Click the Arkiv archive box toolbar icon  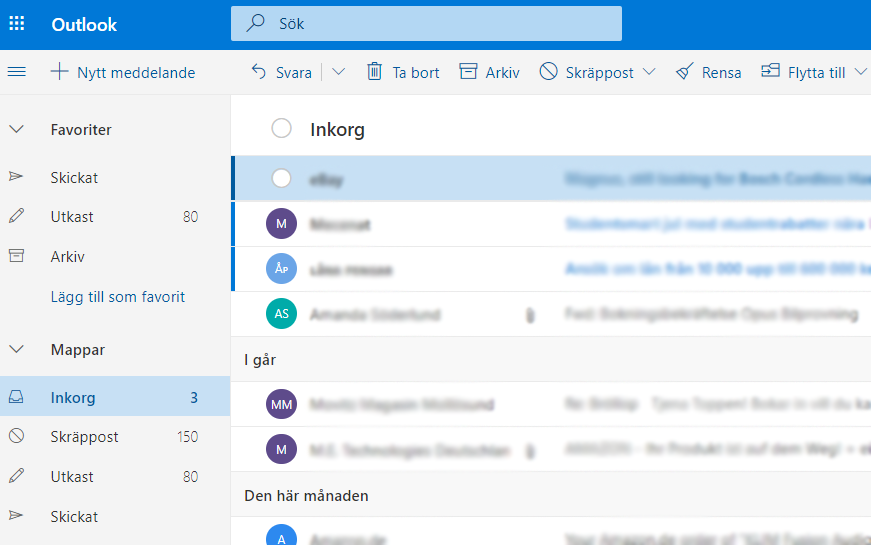click(468, 72)
